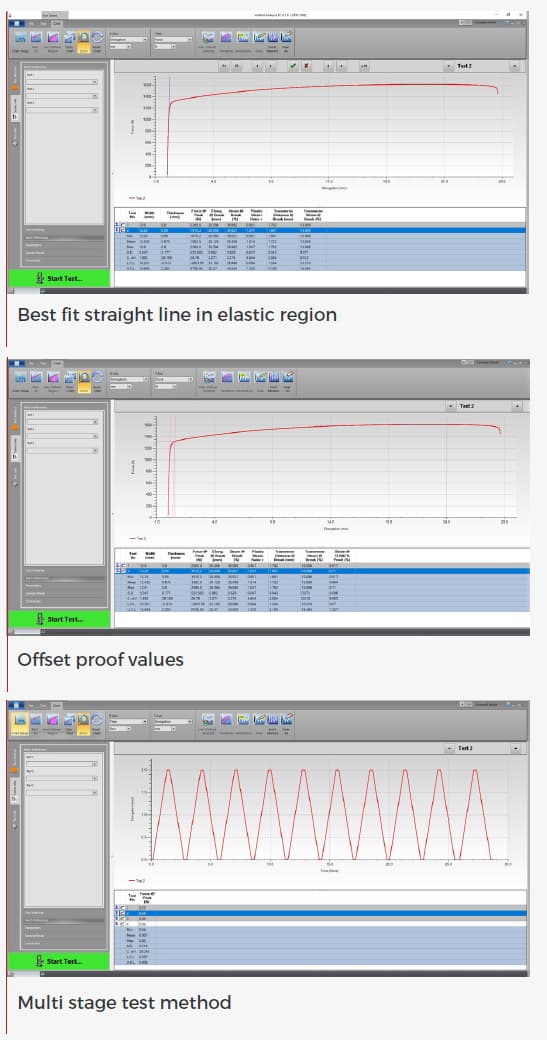The width and height of the screenshot is (547, 1040).
Task: Click the red X reject icon above the graph
Action: 306,66
